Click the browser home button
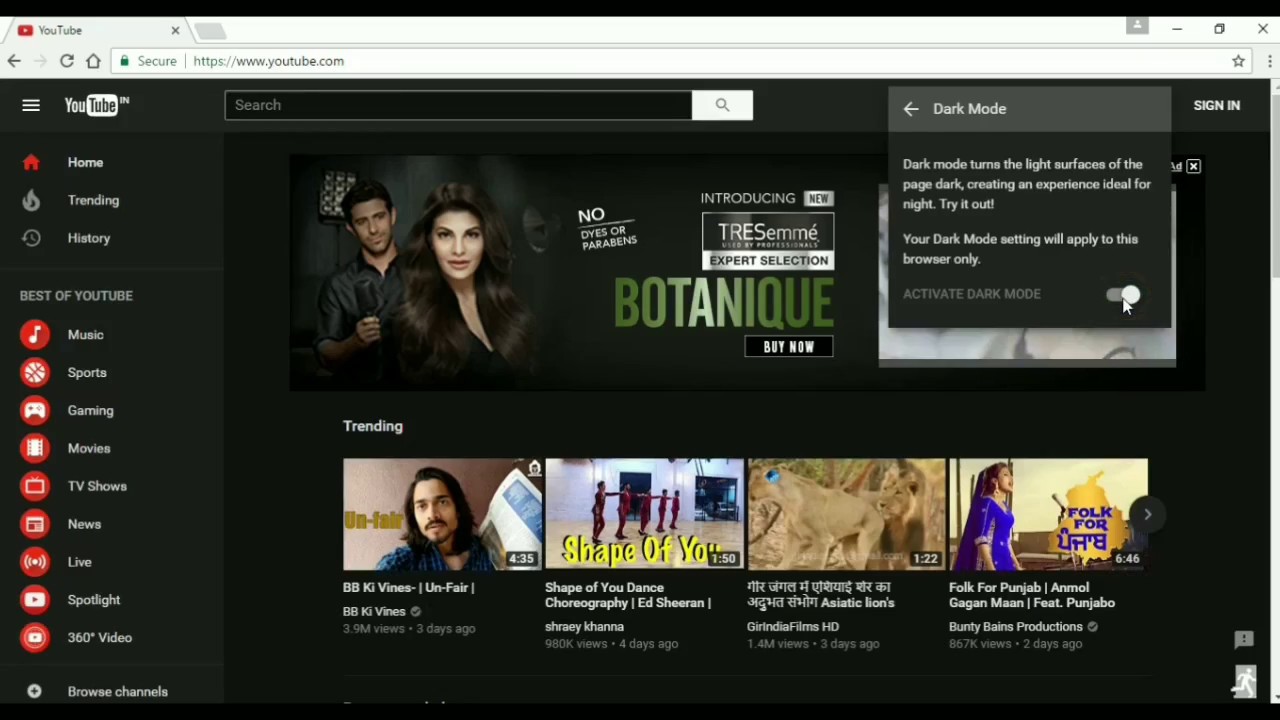The height and width of the screenshot is (720, 1280). pos(93,61)
